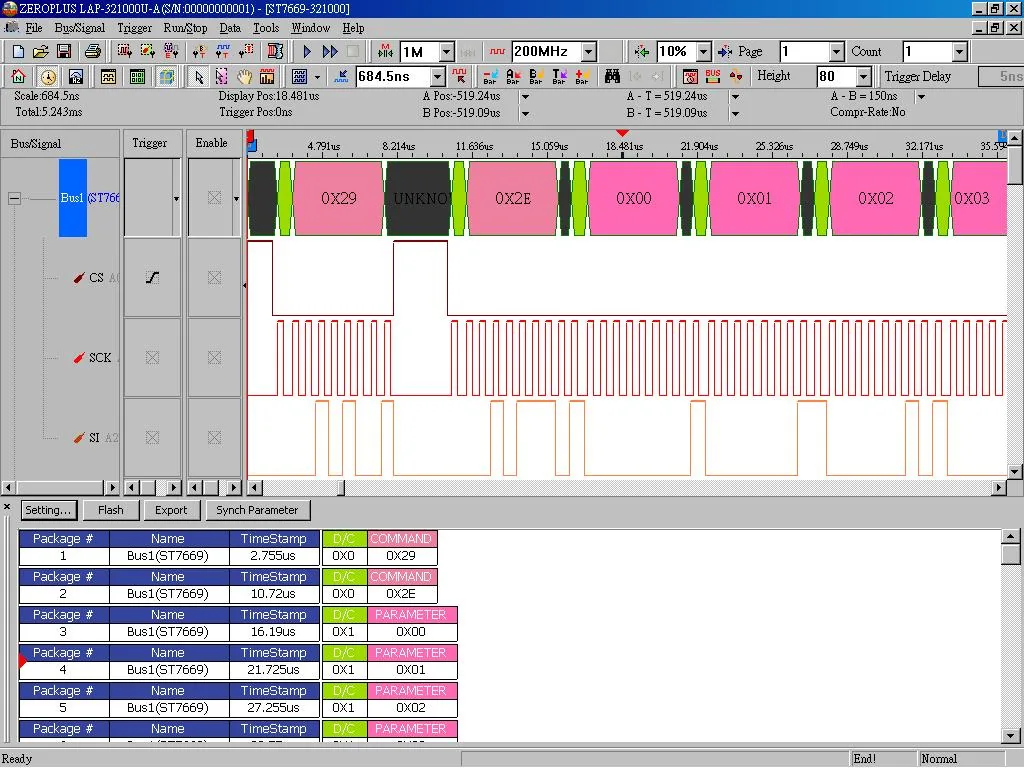Image resolution: width=1024 pixels, height=768 pixels.
Task: Click the New file icon
Action: coord(18,52)
